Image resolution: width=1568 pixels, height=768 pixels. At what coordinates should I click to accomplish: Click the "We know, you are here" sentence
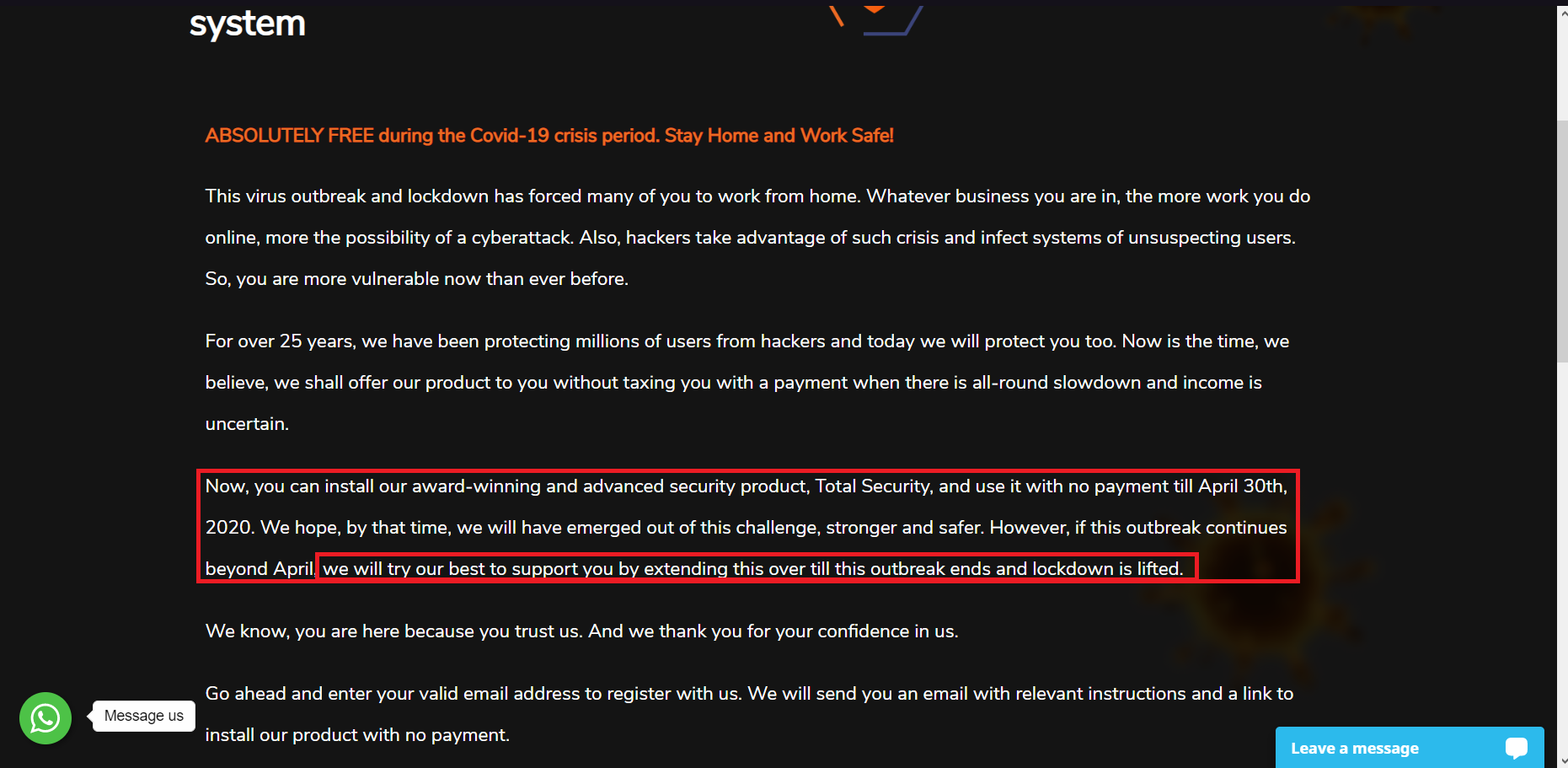pos(581,631)
